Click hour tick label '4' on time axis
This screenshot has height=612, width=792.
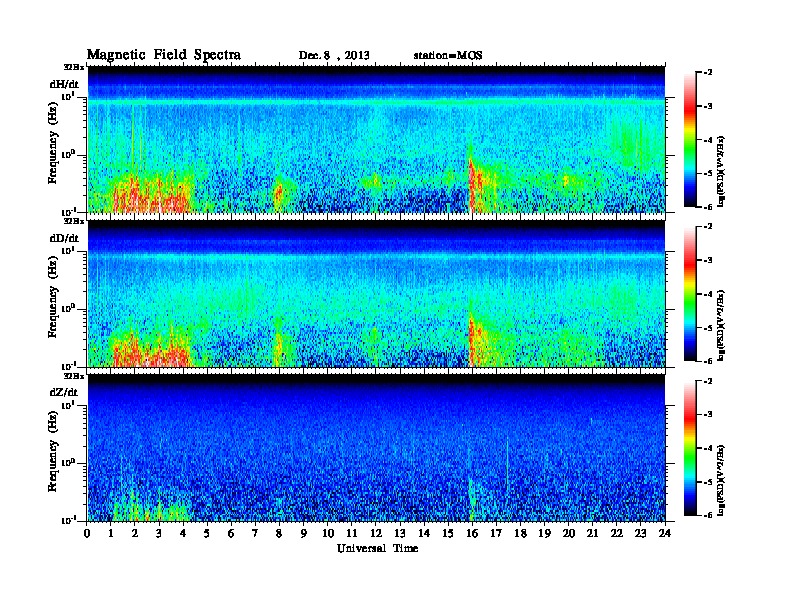(x=183, y=533)
